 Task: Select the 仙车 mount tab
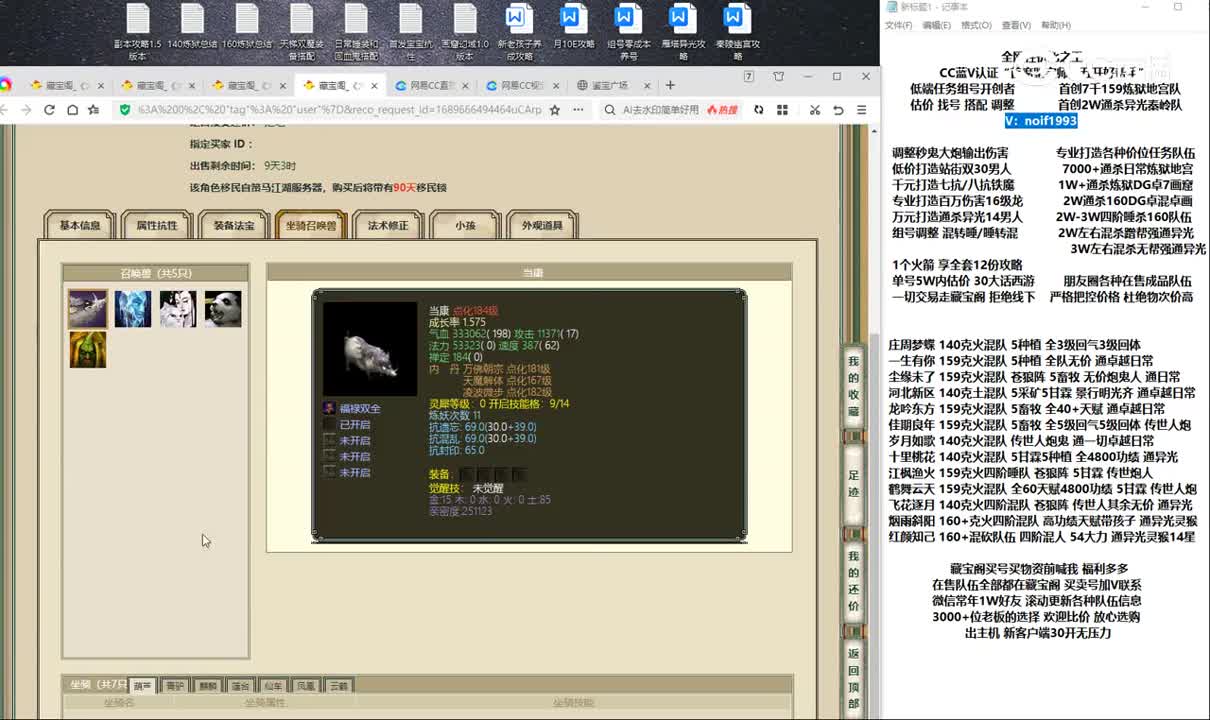coord(273,686)
